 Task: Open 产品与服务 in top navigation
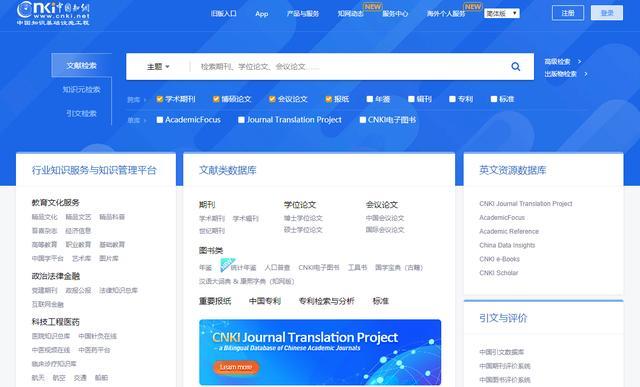click(x=303, y=13)
